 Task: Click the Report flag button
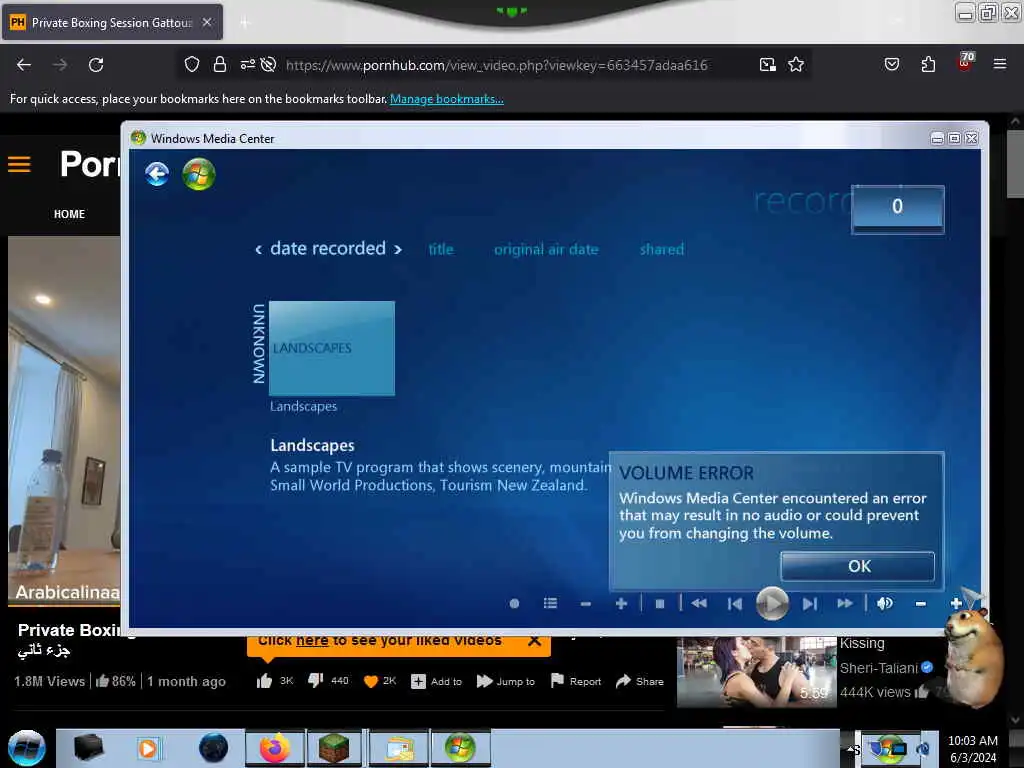[575, 681]
